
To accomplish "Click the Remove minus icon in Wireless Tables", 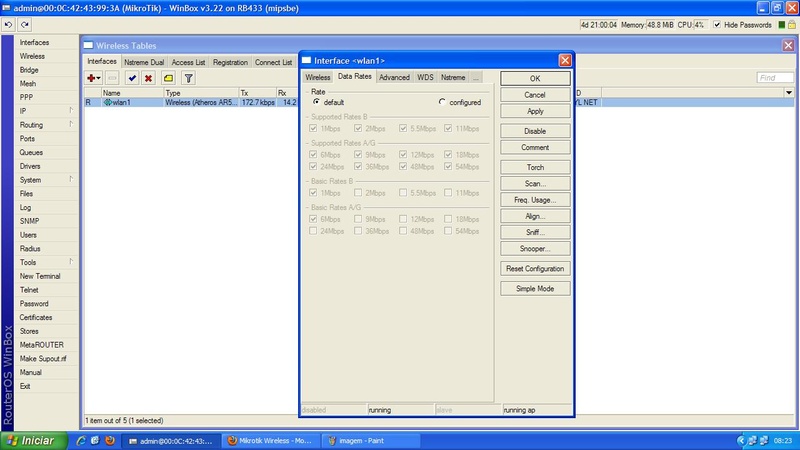I will tap(112, 78).
